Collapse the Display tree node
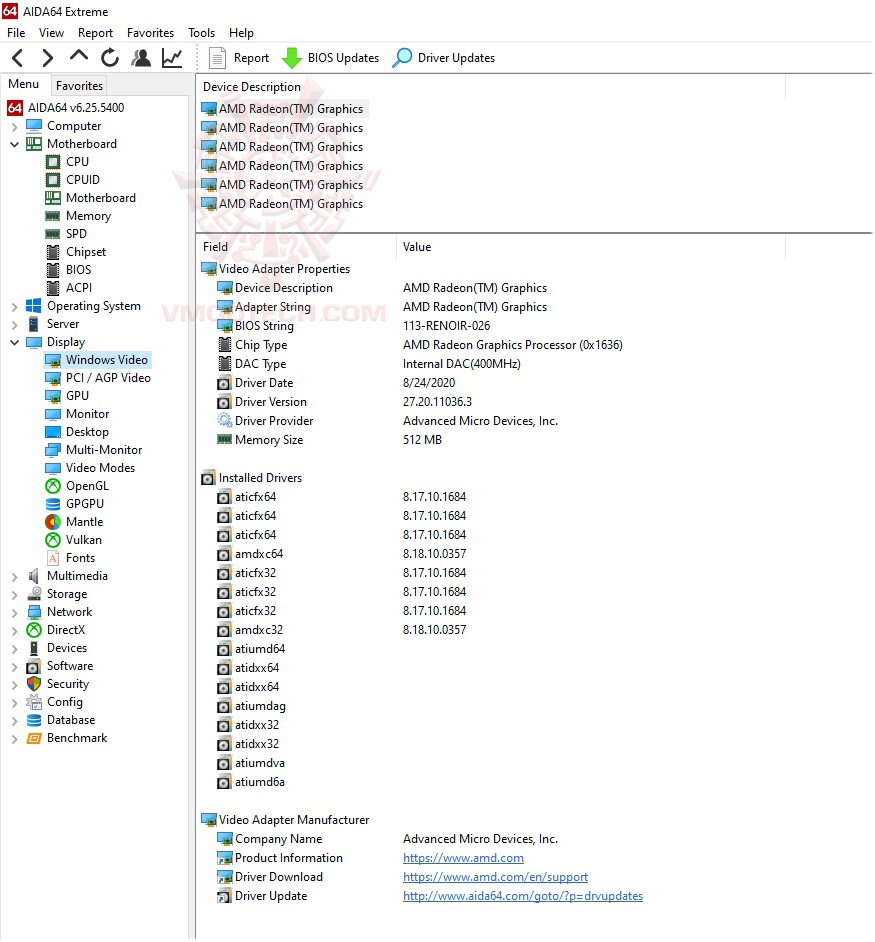This screenshot has height=942, width=875. [14, 343]
